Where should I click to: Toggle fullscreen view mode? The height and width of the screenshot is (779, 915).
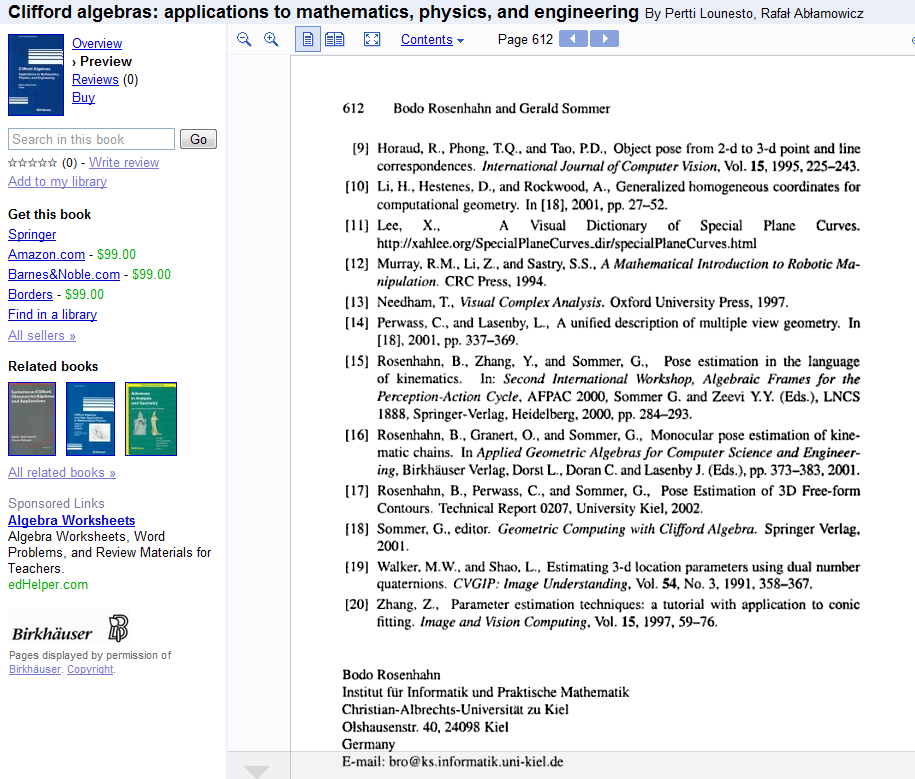pos(372,39)
